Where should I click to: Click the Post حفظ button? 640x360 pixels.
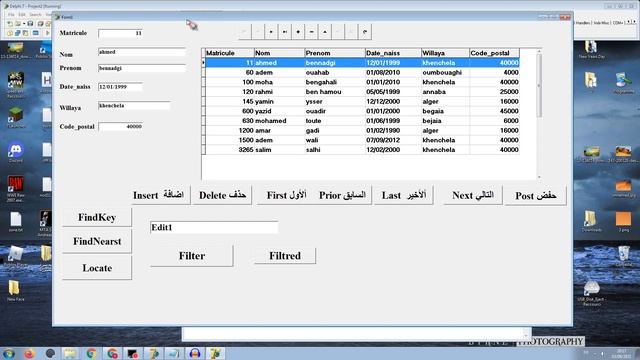click(x=536, y=196)
